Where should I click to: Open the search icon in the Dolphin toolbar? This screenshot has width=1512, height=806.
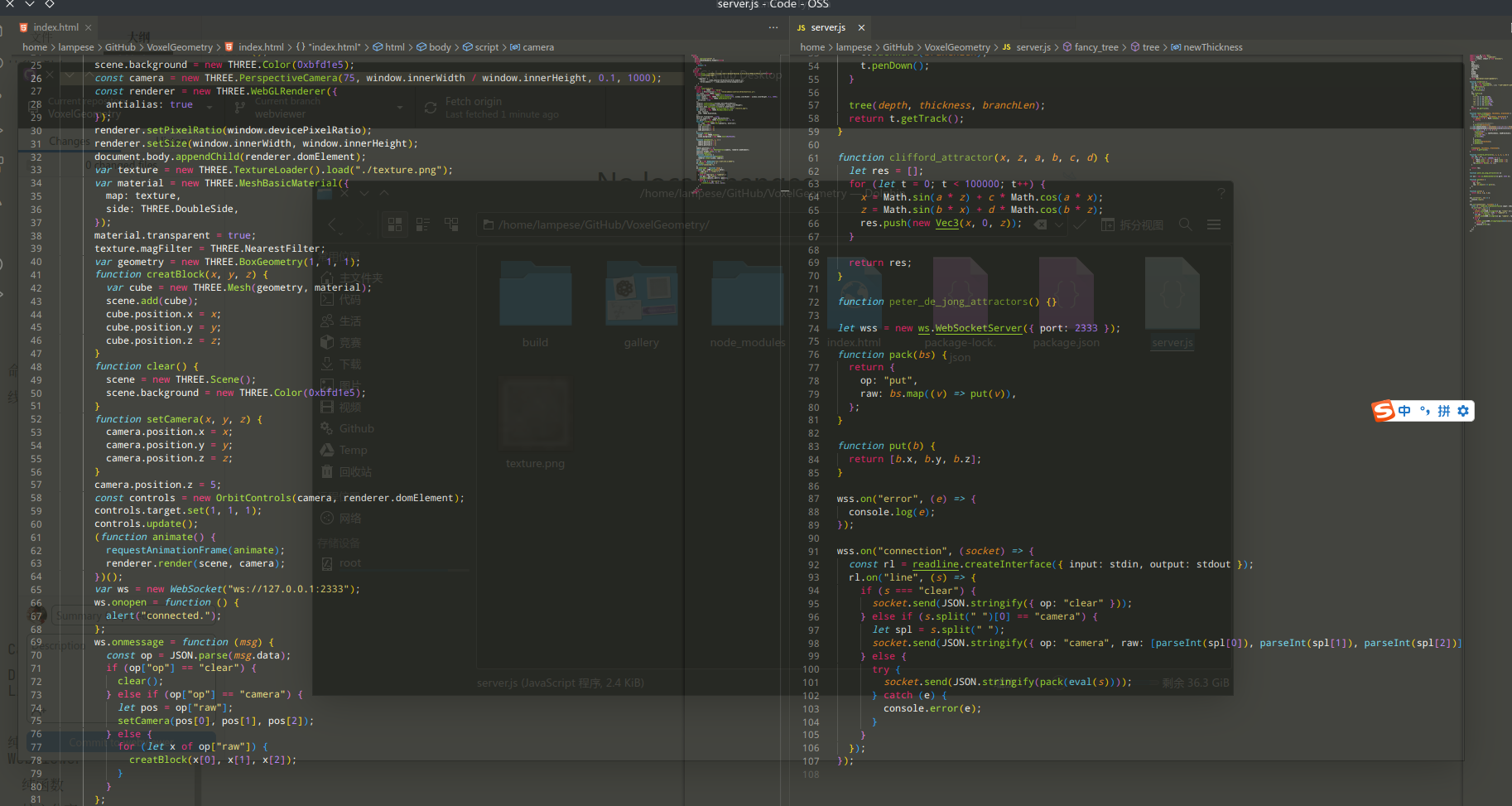pyautogui.click(x=1186, y=224)
